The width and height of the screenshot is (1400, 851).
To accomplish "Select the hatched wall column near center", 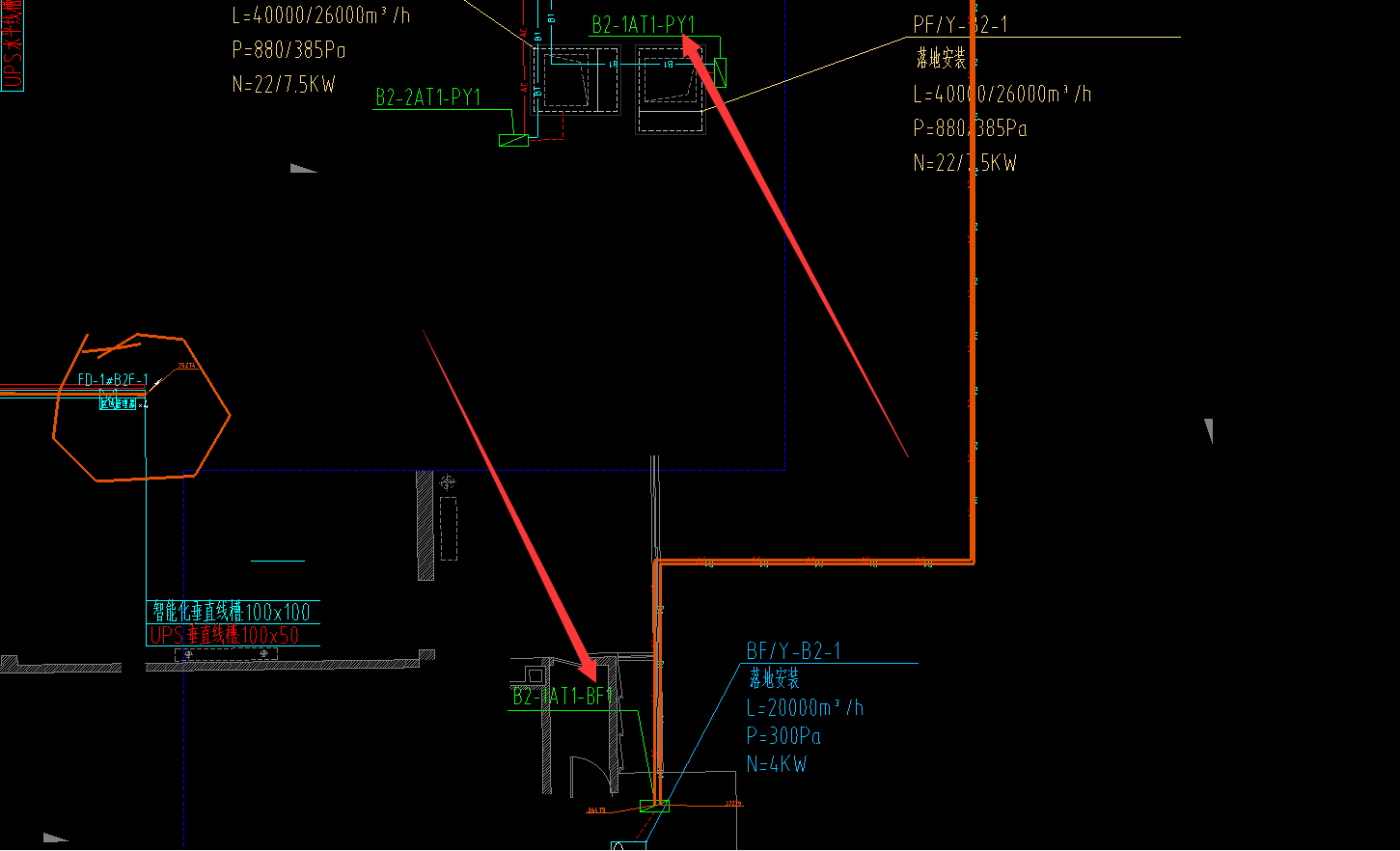I will 425,525.
